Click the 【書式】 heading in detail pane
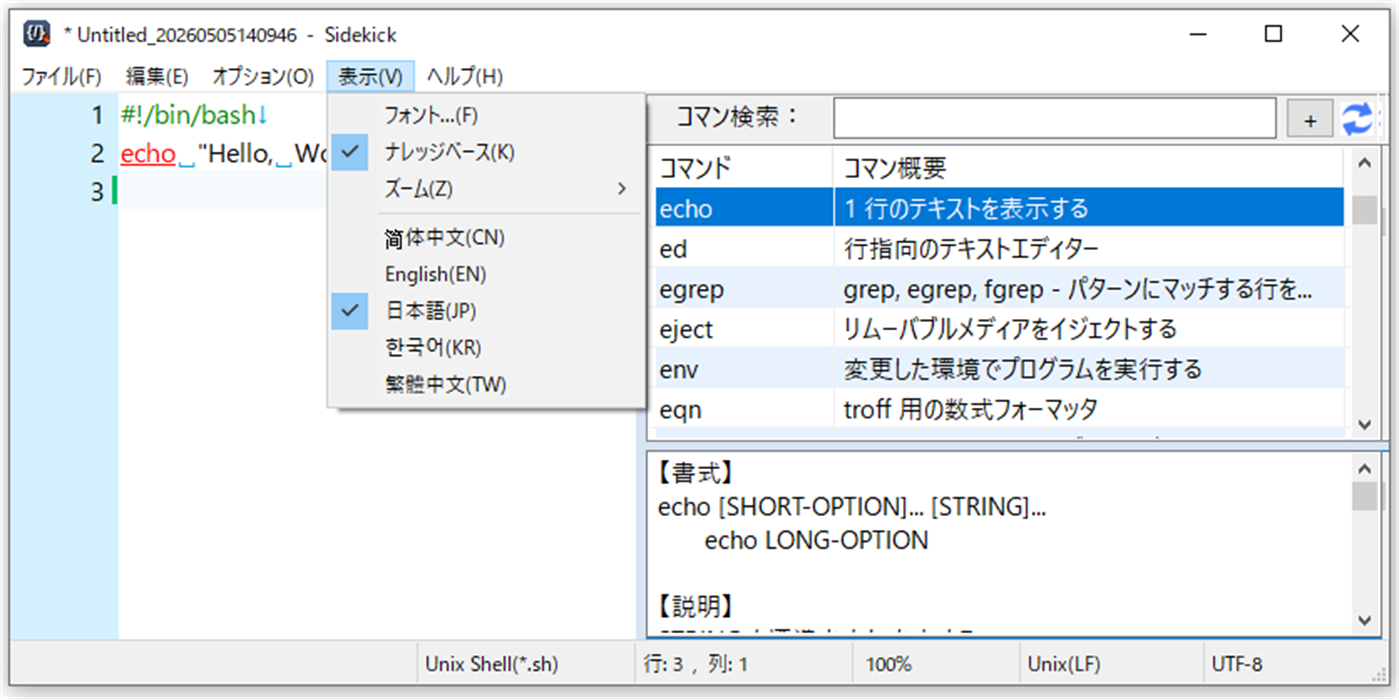The width and height of the screenshot is (1399, 700). pos(695,473)
